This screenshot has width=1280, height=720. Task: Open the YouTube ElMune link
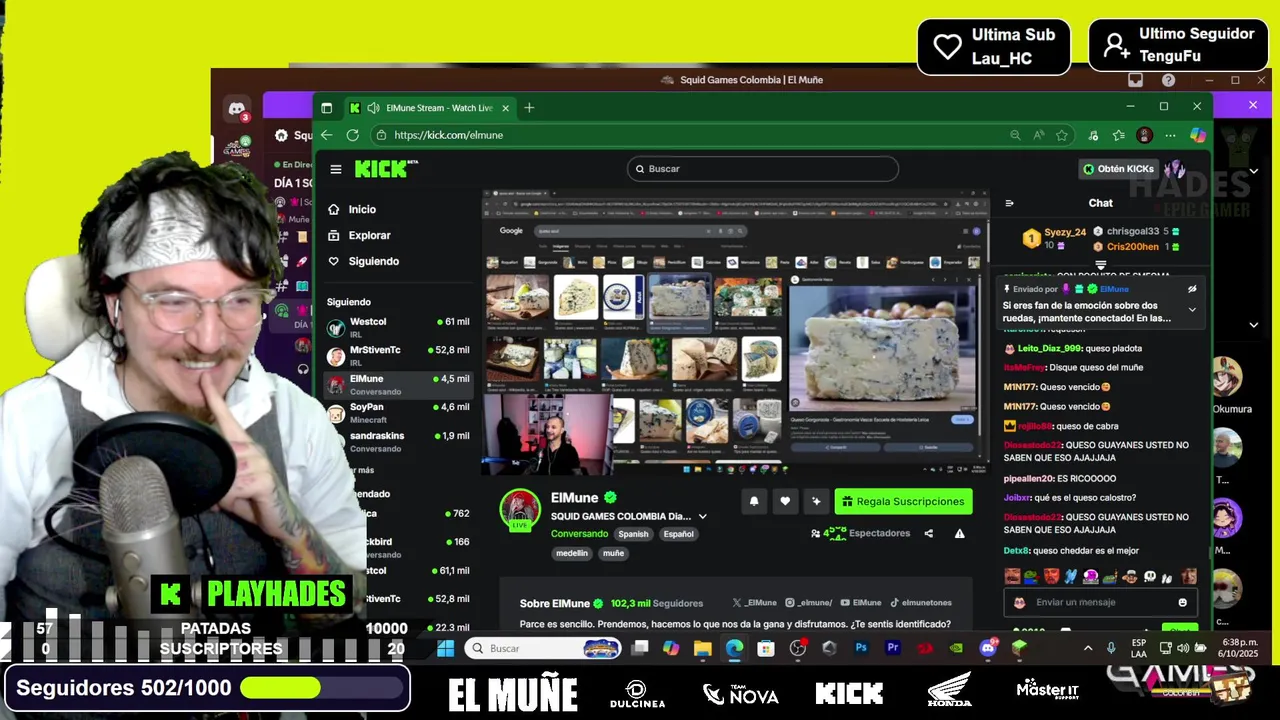pos(861,603)
